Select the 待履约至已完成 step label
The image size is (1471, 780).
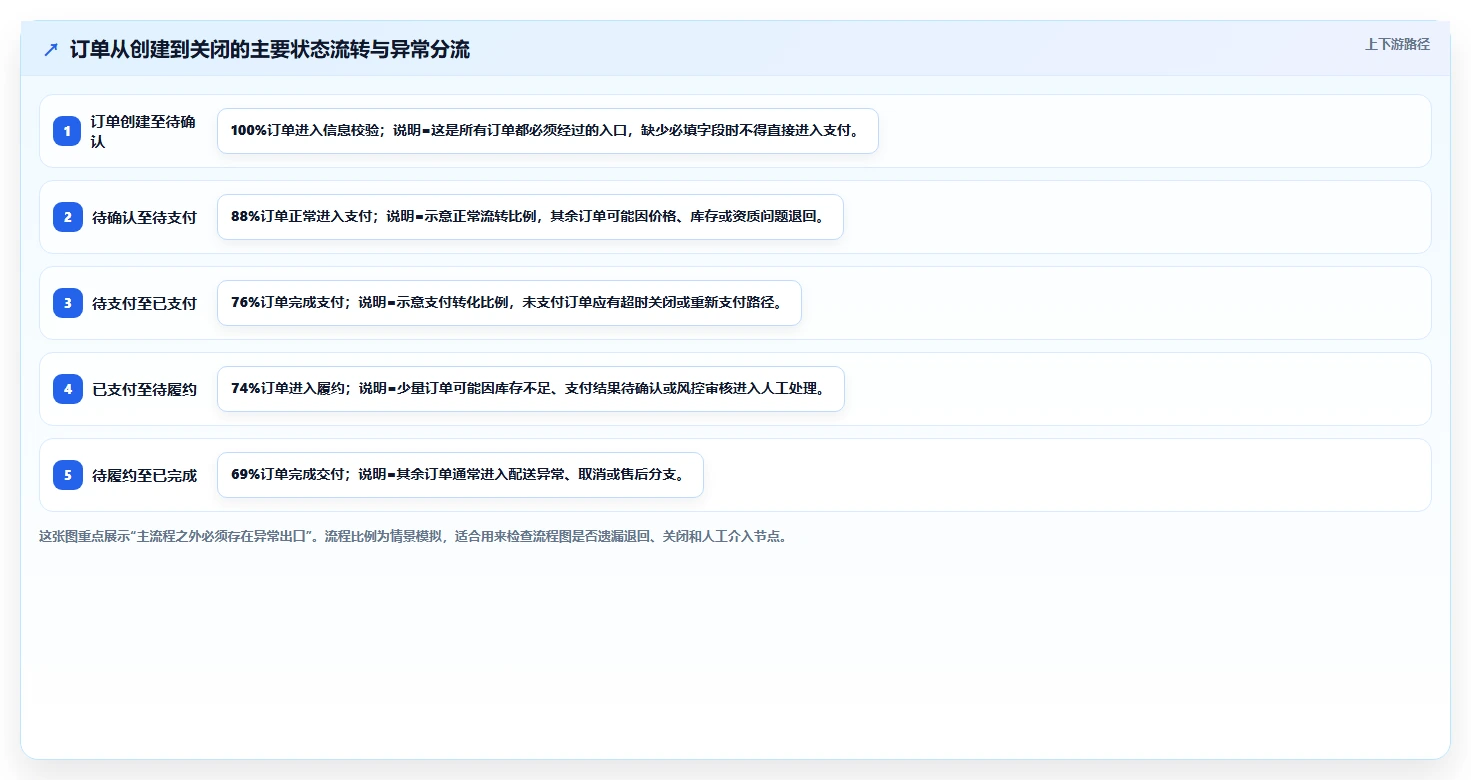pos(145,475)
